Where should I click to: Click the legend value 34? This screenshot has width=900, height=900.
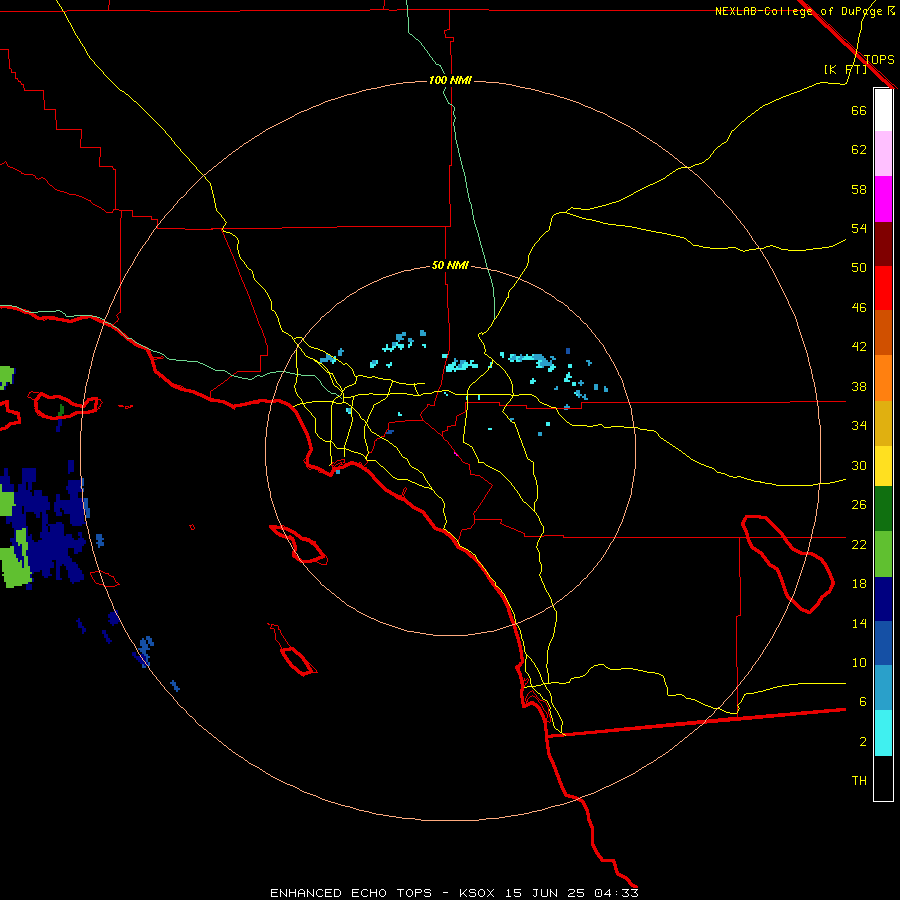point(859,426)
